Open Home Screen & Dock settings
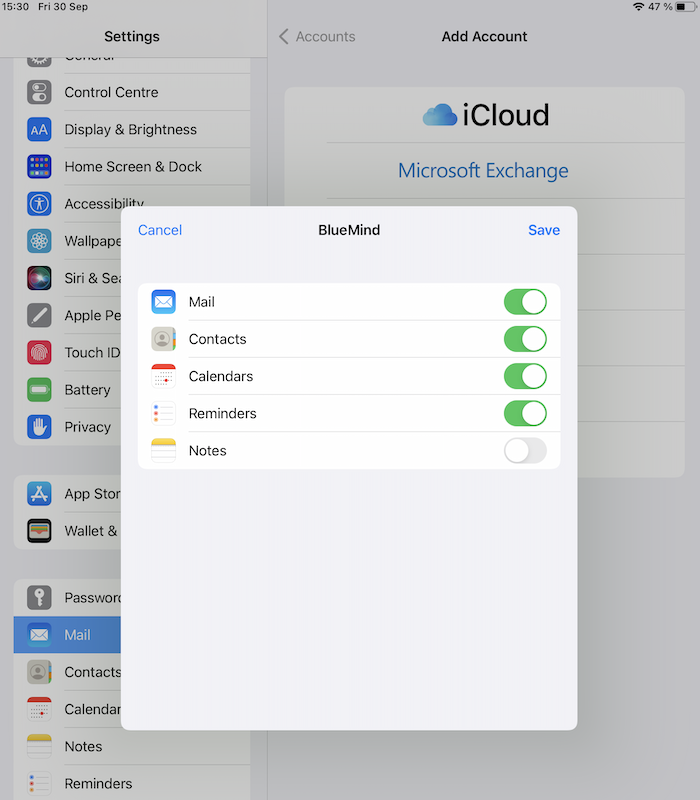The height and width of the screenshot is (800, 700). (133, 167)
